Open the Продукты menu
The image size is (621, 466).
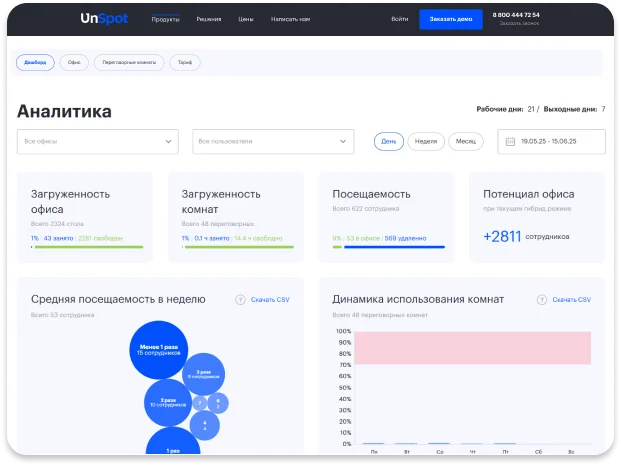166,19
